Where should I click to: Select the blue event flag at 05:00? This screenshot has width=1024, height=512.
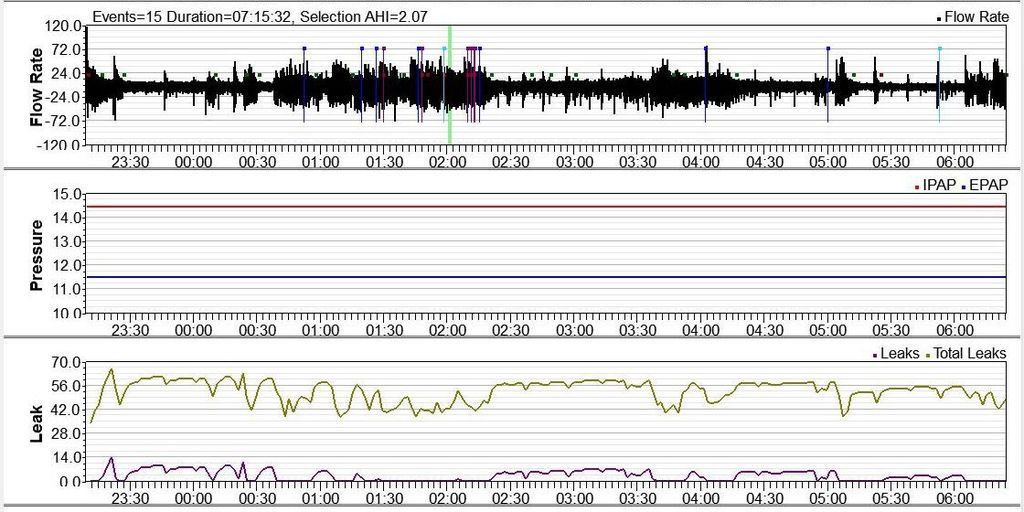click(828, 48)
